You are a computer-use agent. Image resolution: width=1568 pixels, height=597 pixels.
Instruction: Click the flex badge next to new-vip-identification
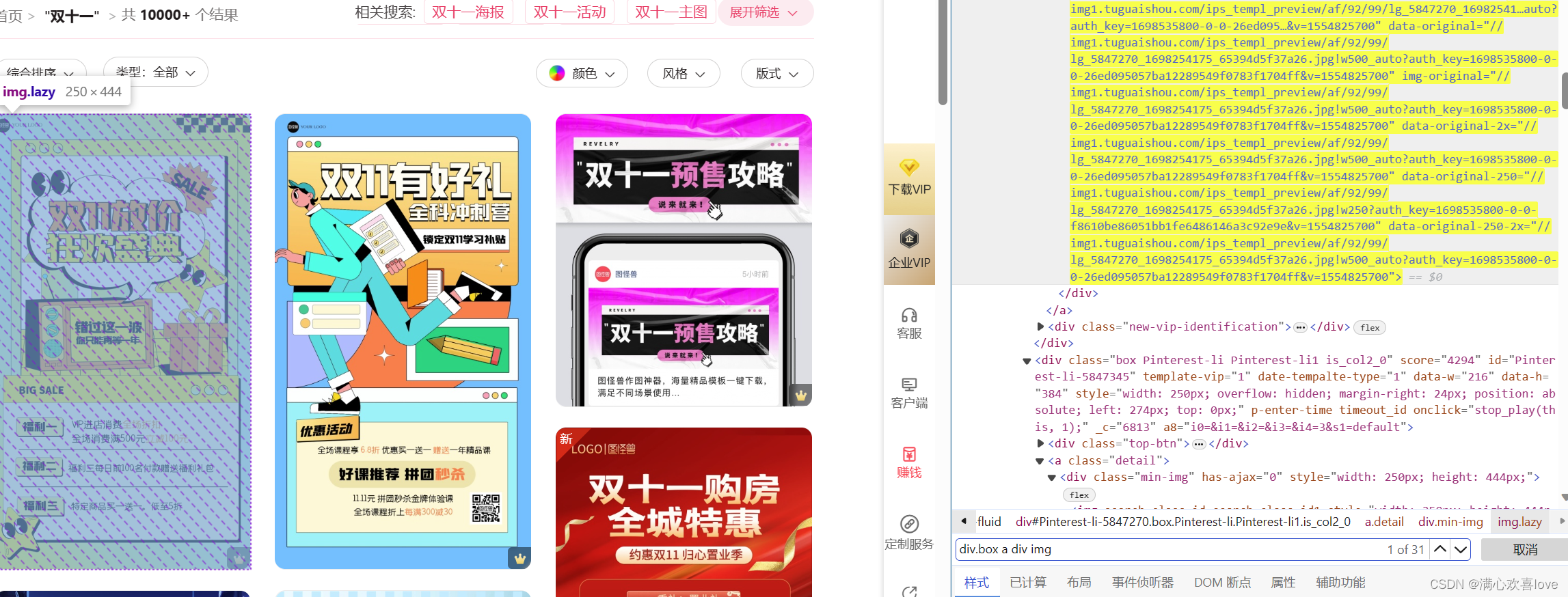(1370, 328)
